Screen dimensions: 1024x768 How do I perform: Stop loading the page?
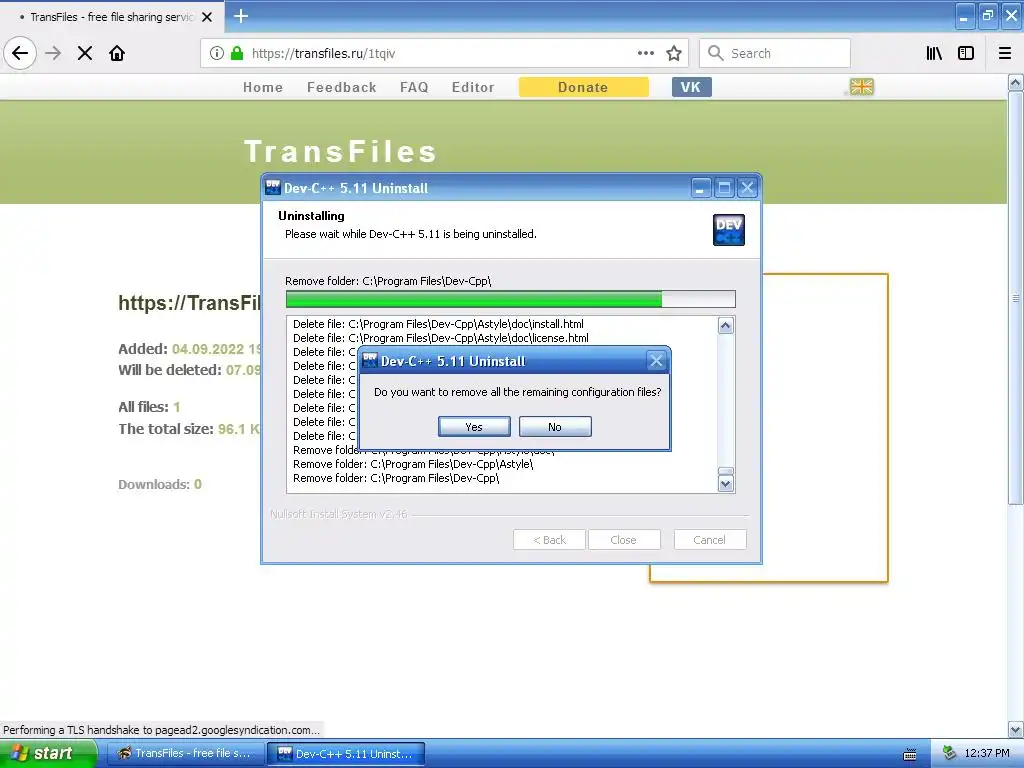click(x=85, y=54)
